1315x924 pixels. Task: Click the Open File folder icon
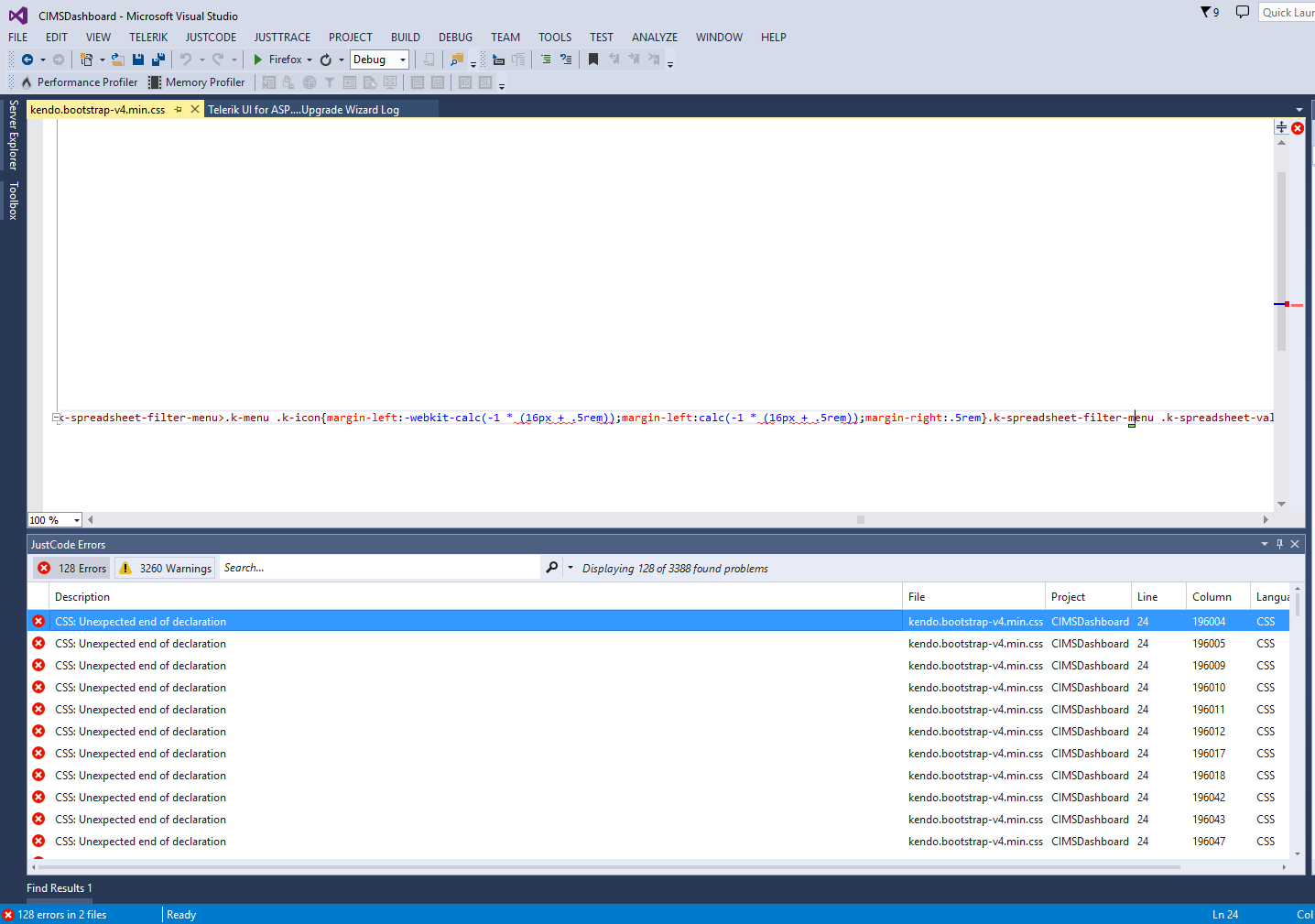tap(117, 60)
